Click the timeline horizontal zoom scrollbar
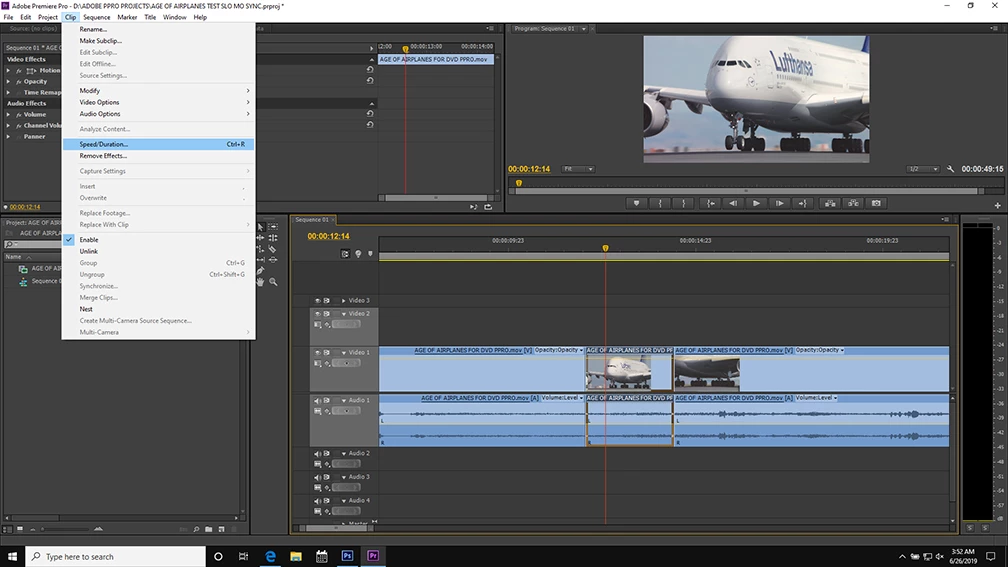The image size is (1008, 567). 336,528
